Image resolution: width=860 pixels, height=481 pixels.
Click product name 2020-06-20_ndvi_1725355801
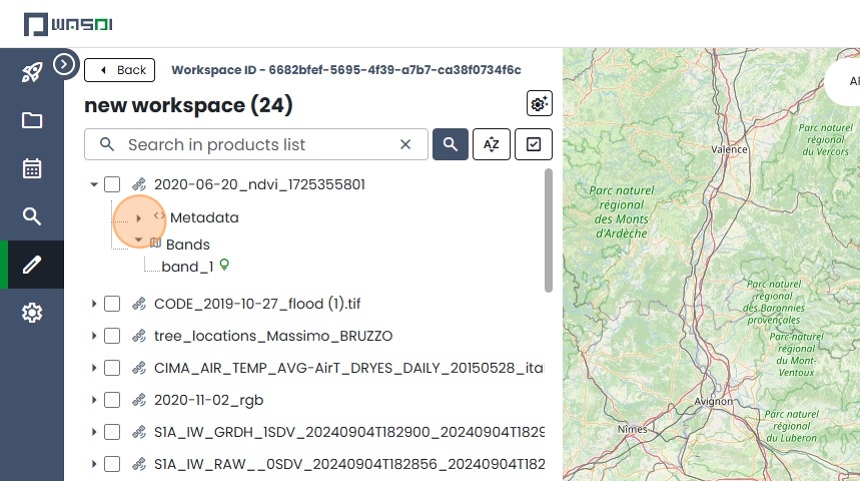(259, 184)
